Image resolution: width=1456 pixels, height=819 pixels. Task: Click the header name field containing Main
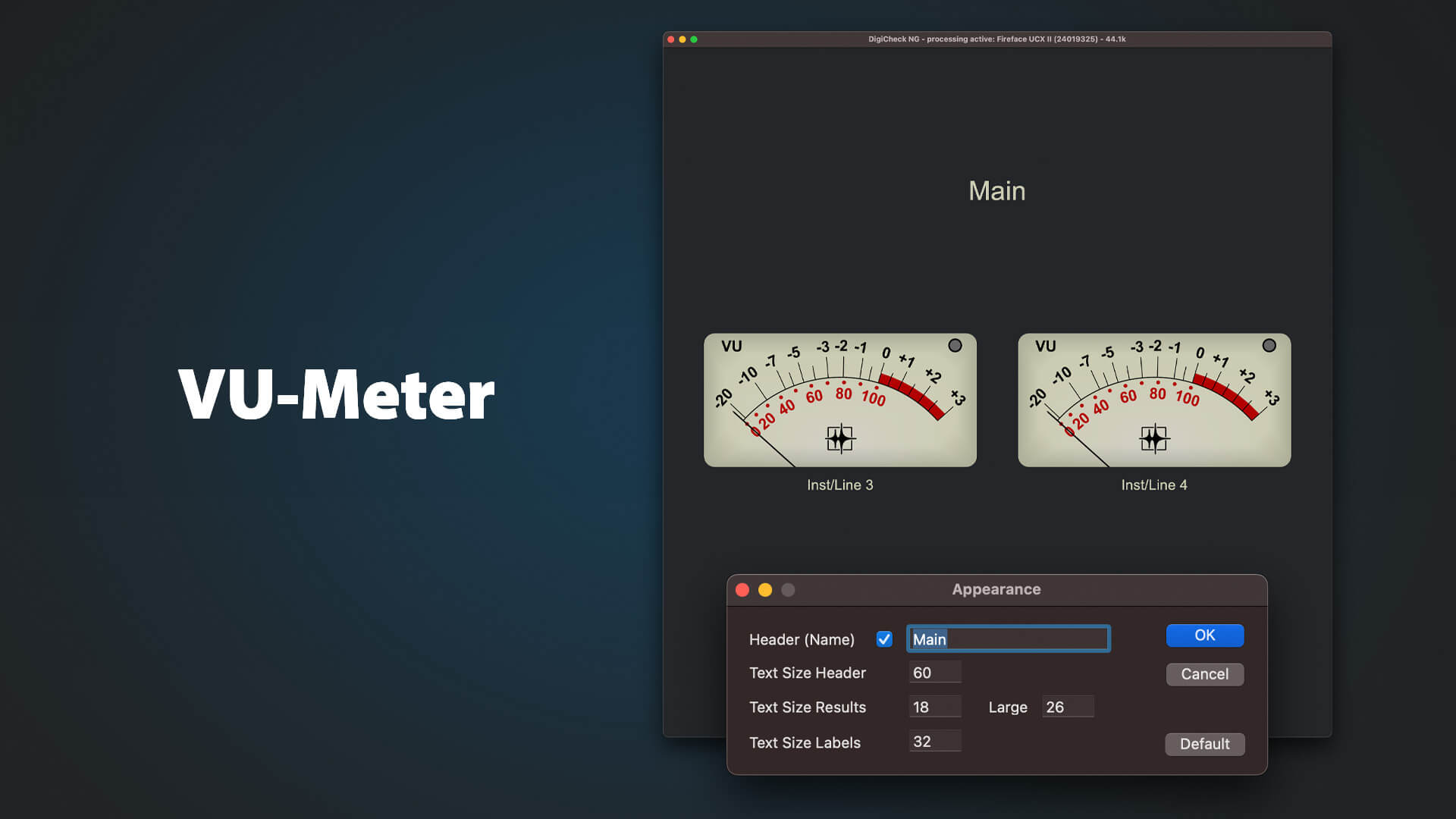[x=1009, y=639]
